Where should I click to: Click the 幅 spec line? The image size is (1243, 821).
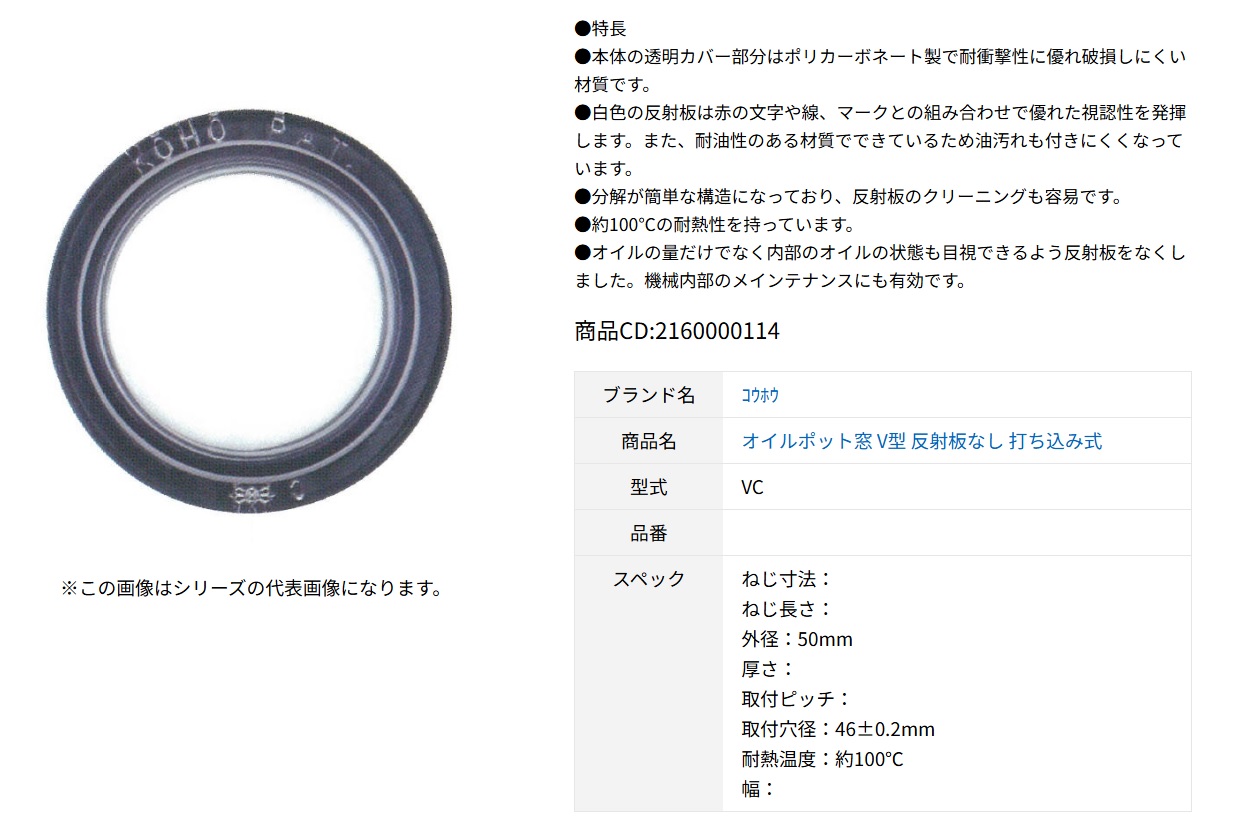[759, 789]
